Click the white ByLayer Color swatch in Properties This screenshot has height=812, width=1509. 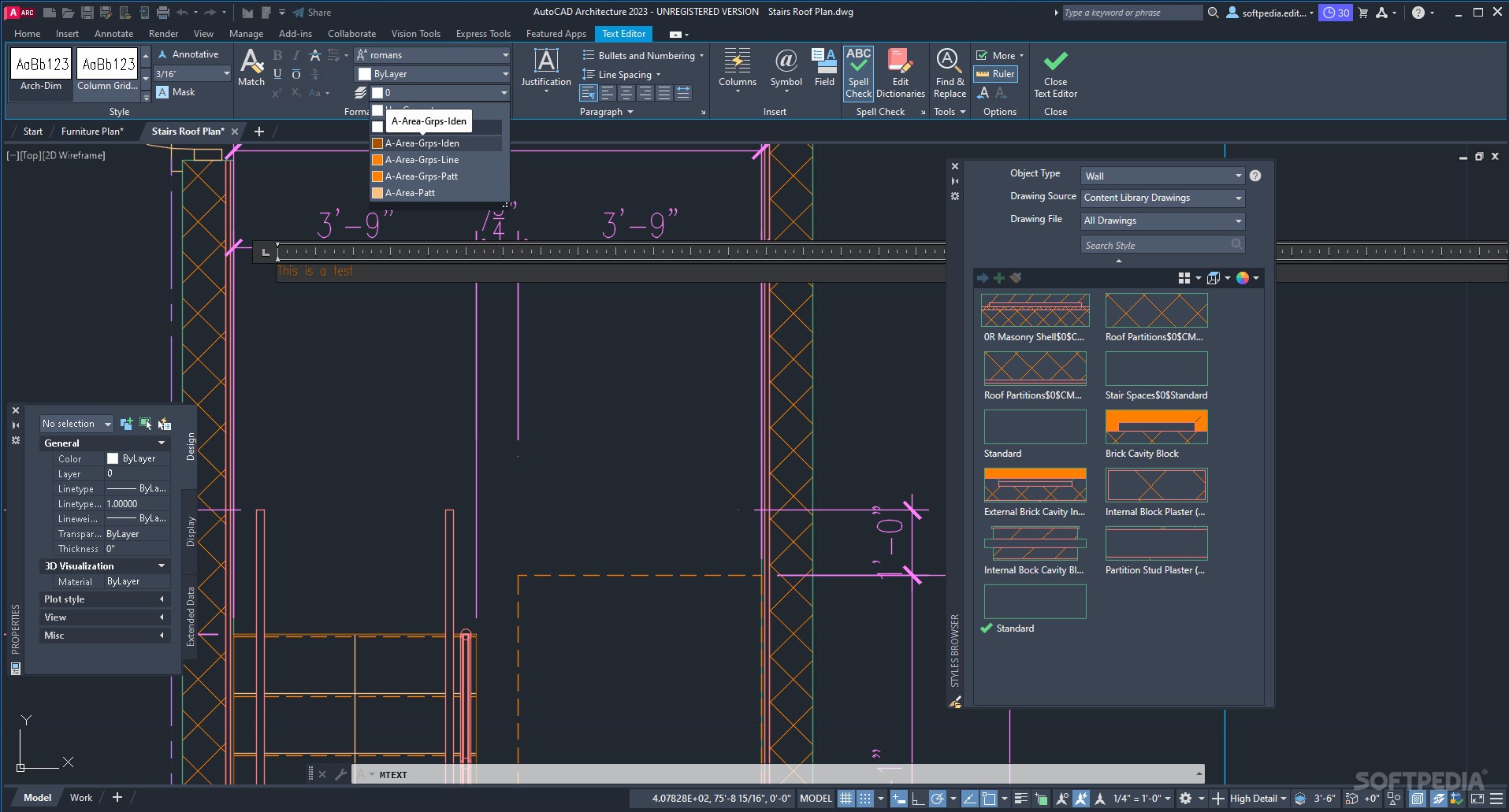pos(112,458)
